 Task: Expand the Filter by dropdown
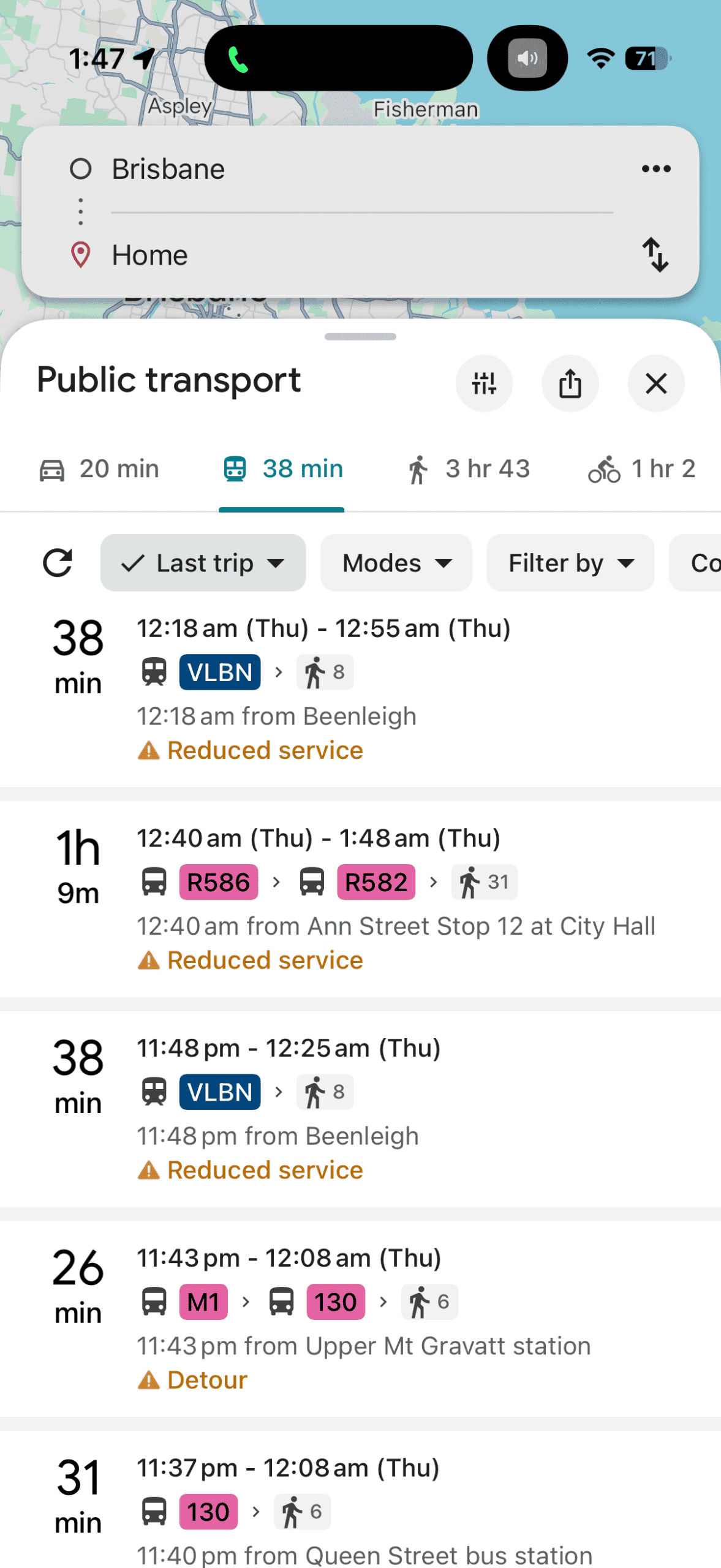click(x=570, y=562)
